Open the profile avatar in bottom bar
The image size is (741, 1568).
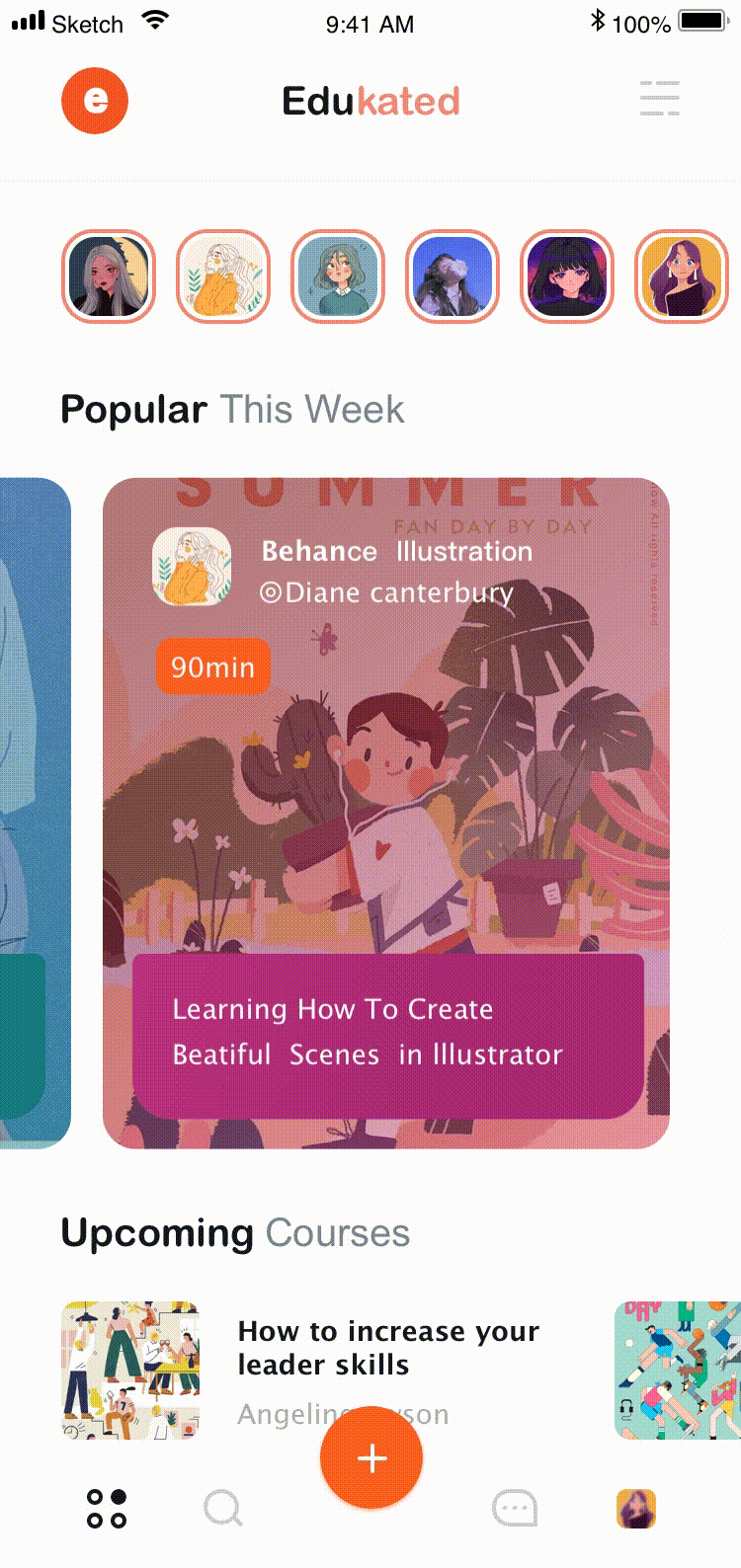coord(636,1508)
